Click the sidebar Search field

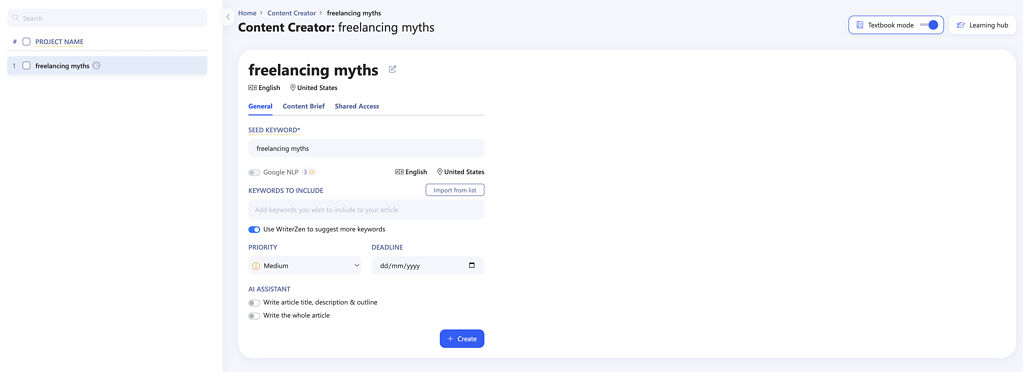coord(107,18)
